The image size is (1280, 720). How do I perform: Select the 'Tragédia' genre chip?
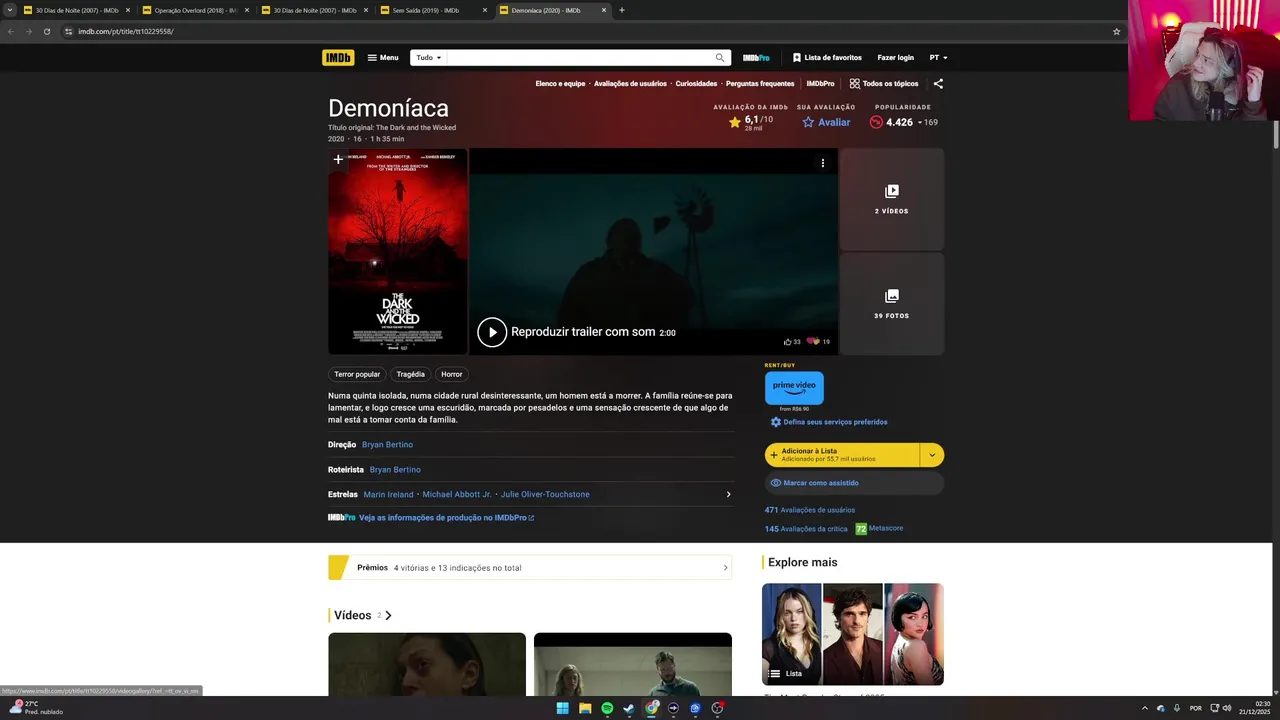[411, 374]
